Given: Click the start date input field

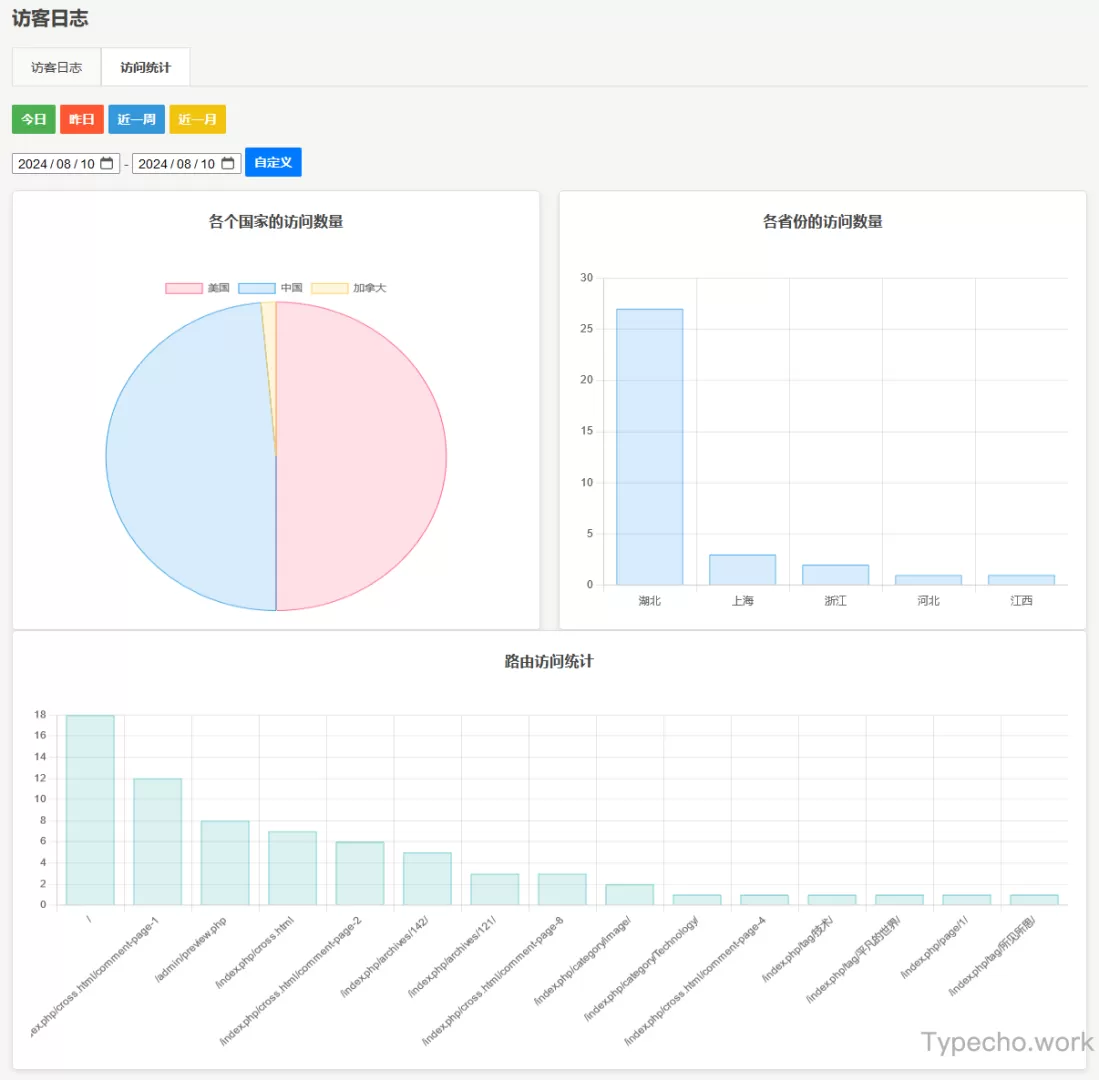Looking at the screenshot, I should (56, 164).
